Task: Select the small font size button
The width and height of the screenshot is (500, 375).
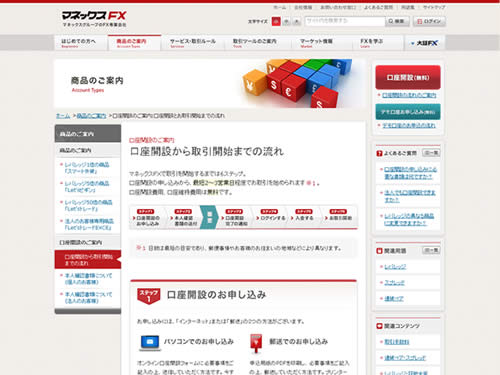Action: pos(276,21)
